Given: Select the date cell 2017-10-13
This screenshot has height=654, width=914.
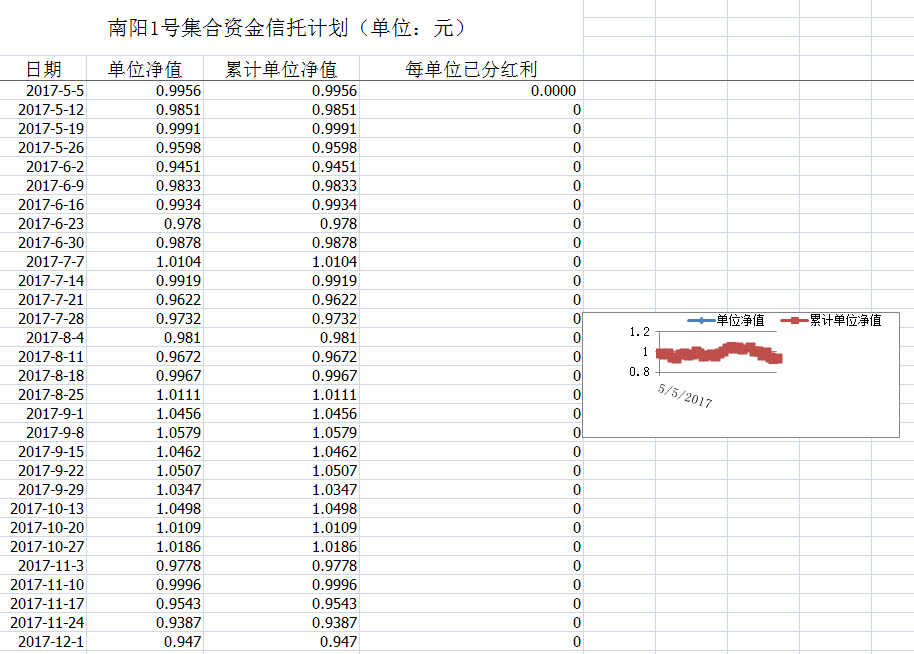Looking at the screenshot, I should coord(47,509).
